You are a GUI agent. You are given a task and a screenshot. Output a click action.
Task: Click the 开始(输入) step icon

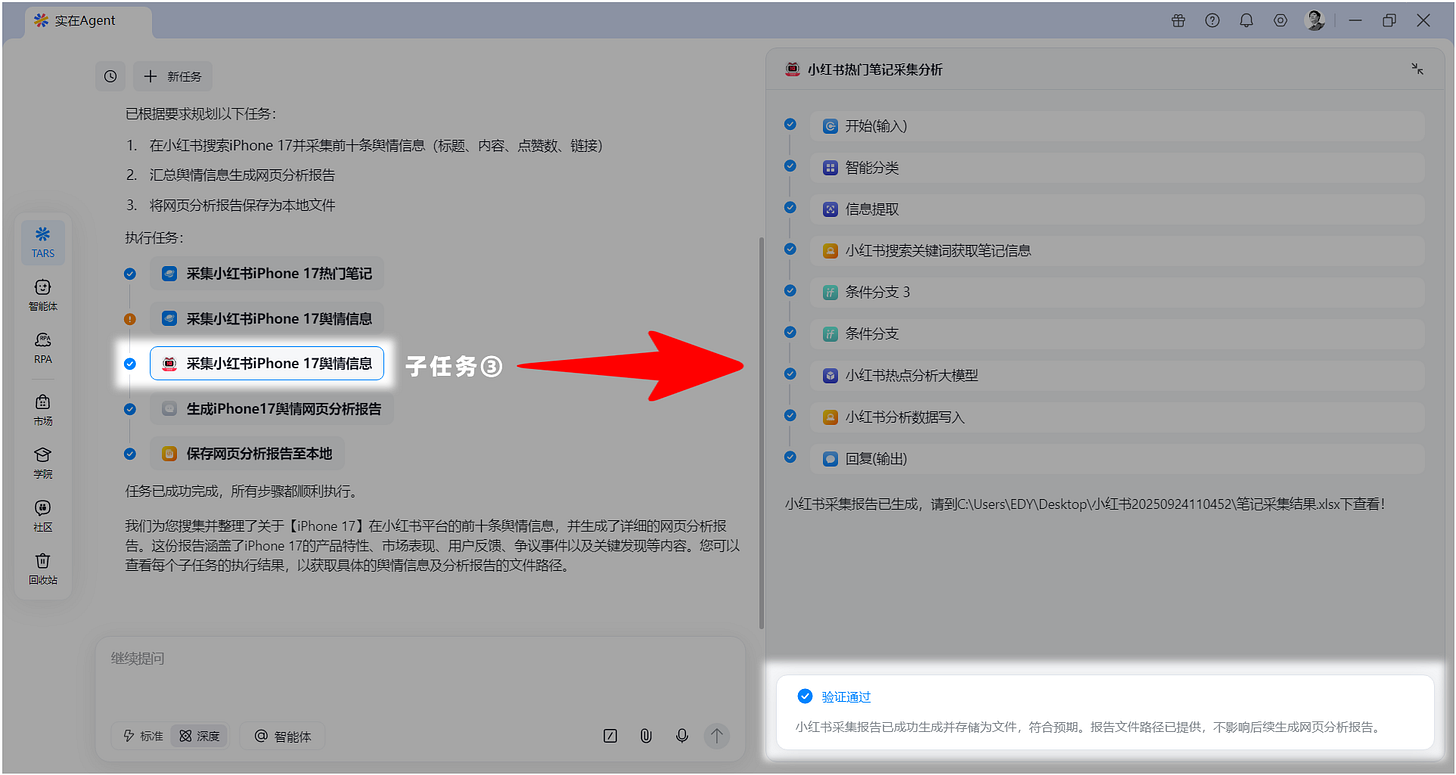pos(830,126)
